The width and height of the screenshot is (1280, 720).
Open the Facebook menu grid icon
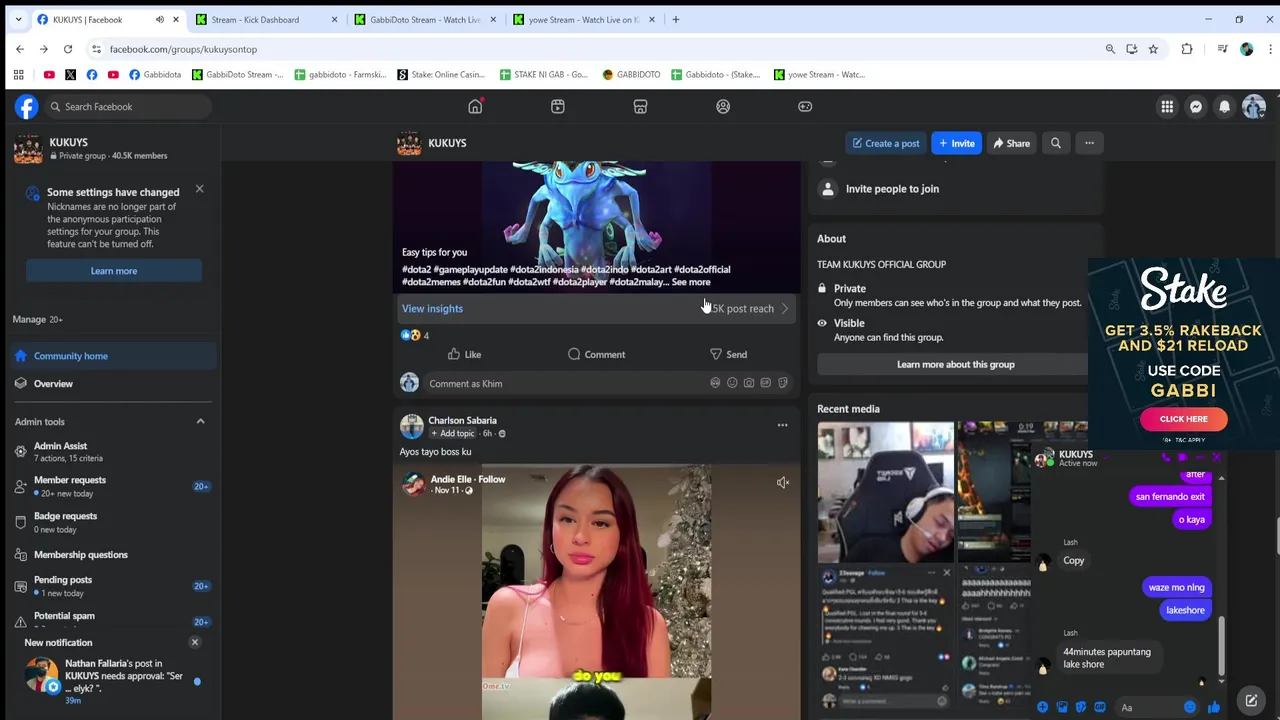(1167, 106)
